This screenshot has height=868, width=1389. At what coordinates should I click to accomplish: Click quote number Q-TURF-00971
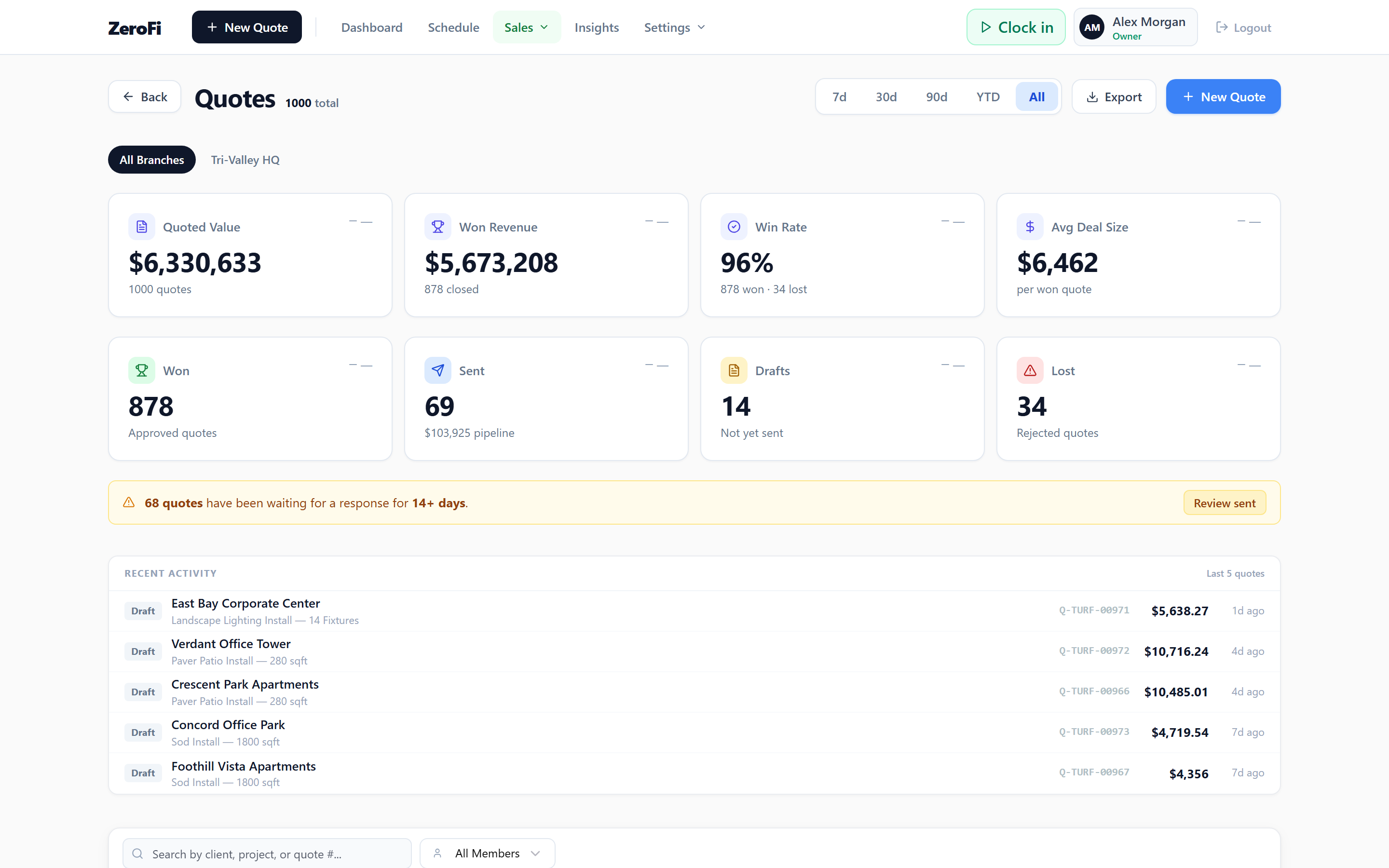pyautogui.click(x=1094, y=610)
